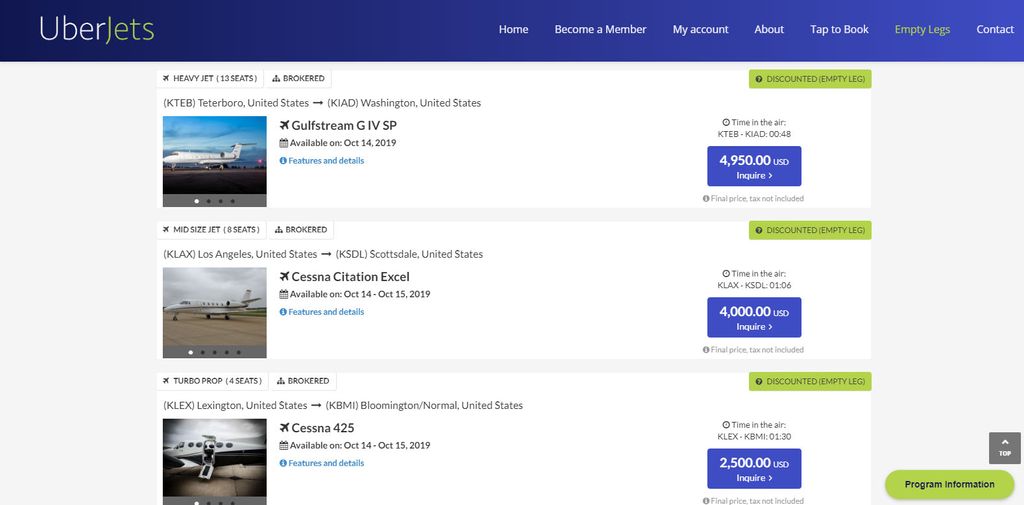Click plane icon in Turbo Prop tag
This screenshot has width=1024, height=505.
(166, 381)
